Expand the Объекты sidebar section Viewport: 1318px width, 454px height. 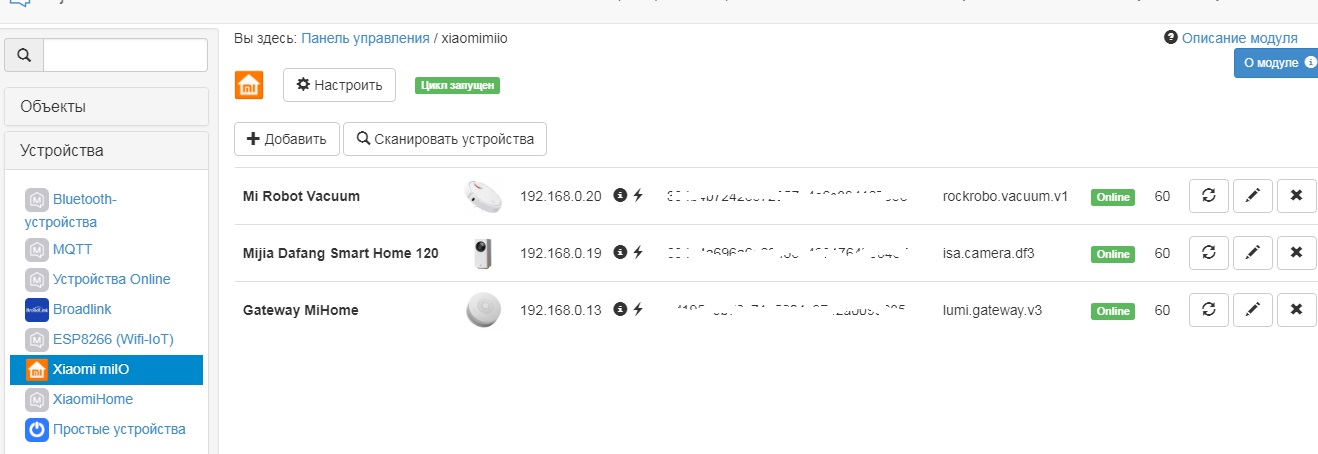[106, 106]
